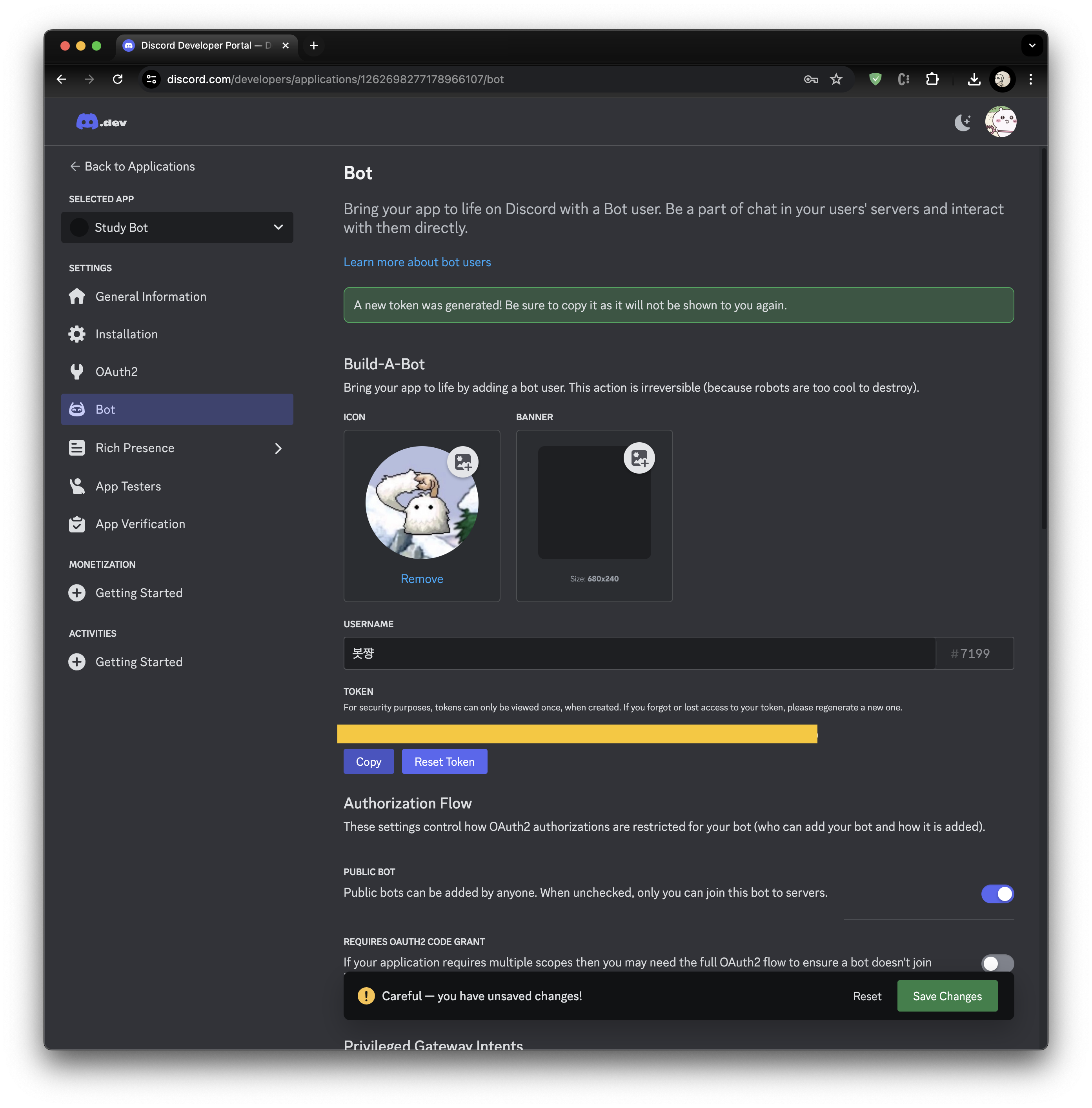Reset unsaved changes
The height and width of the screenshot is (1108, 1092).
tap(866, 995)
